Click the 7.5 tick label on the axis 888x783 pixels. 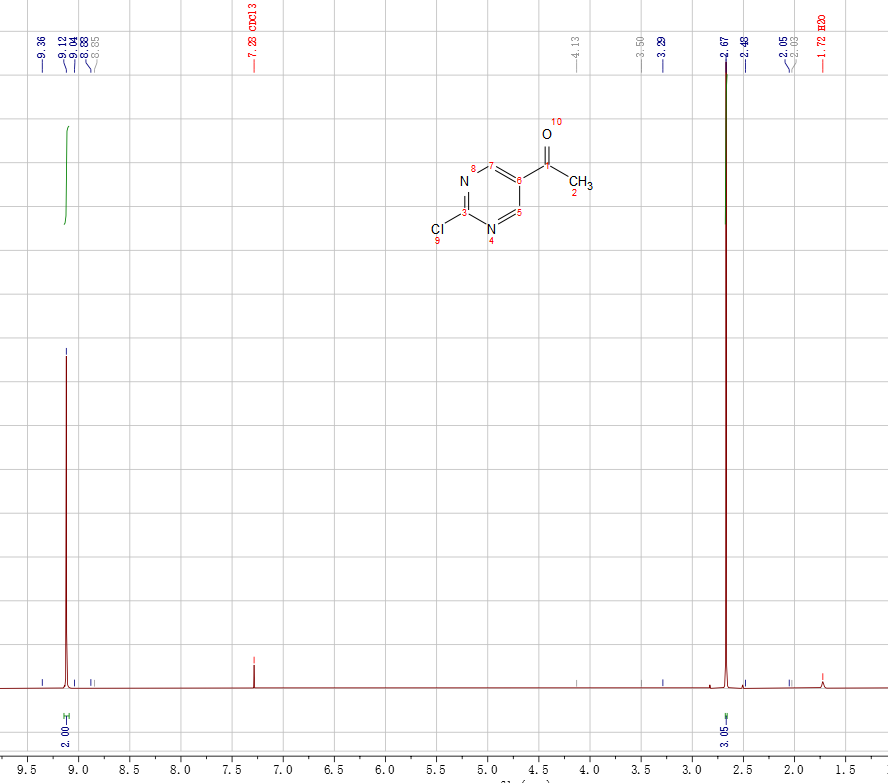coord(231,770)
